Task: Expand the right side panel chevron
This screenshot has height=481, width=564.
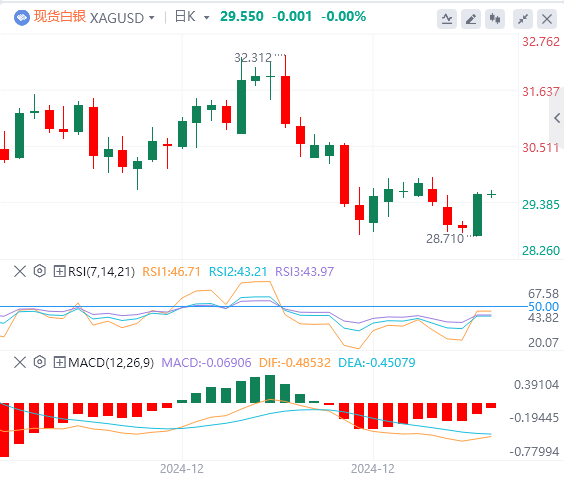Action: [557, 118]
